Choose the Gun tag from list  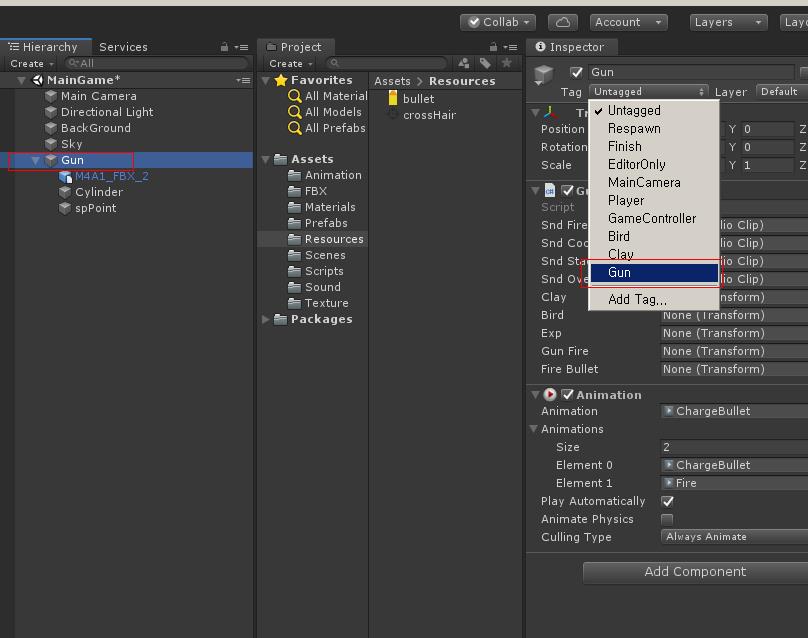tap(653, 273)
